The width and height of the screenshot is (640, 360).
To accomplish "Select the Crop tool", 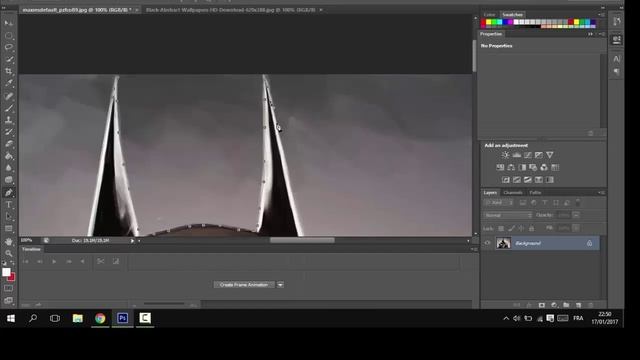I will (9, 71).
